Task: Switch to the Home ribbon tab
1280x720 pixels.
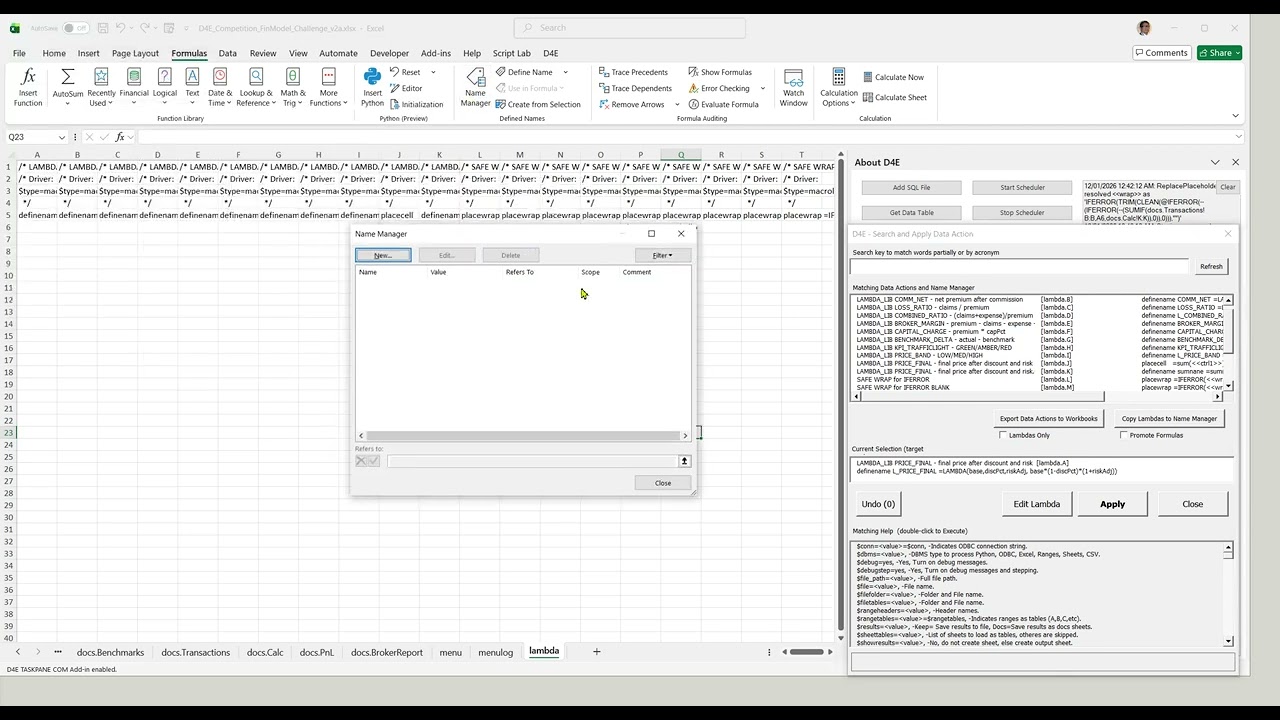Action: pos(54,53)
